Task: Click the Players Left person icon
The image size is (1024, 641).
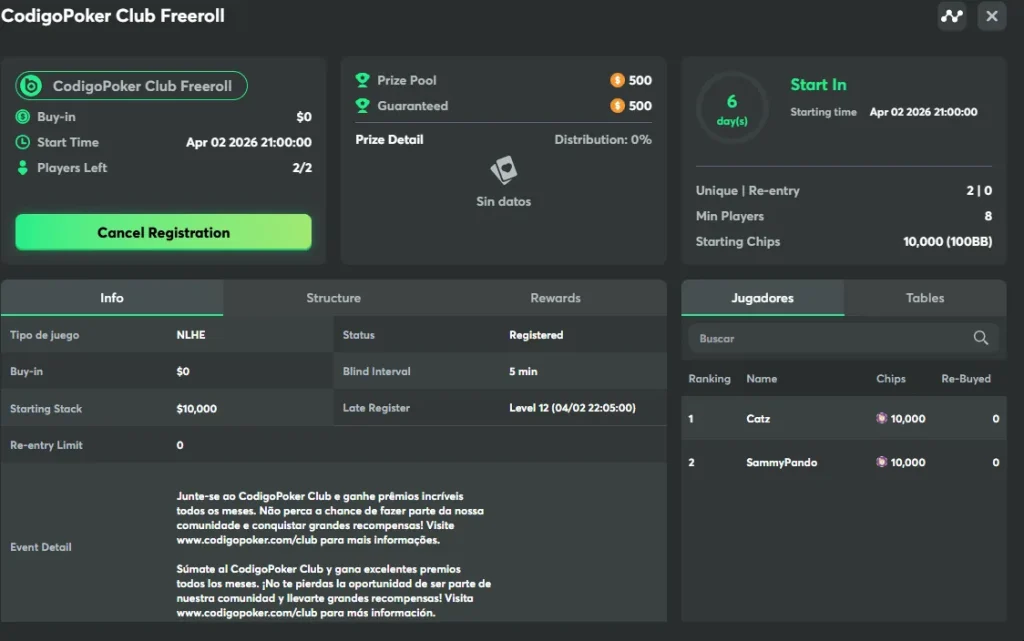Action: 23,168
